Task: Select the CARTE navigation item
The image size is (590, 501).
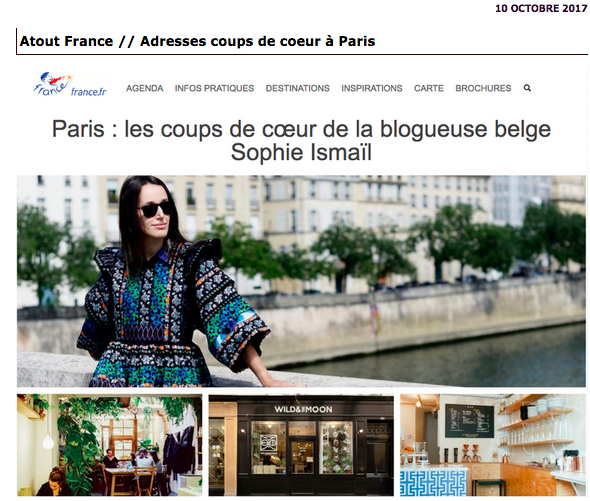Action: pos(429,88)
